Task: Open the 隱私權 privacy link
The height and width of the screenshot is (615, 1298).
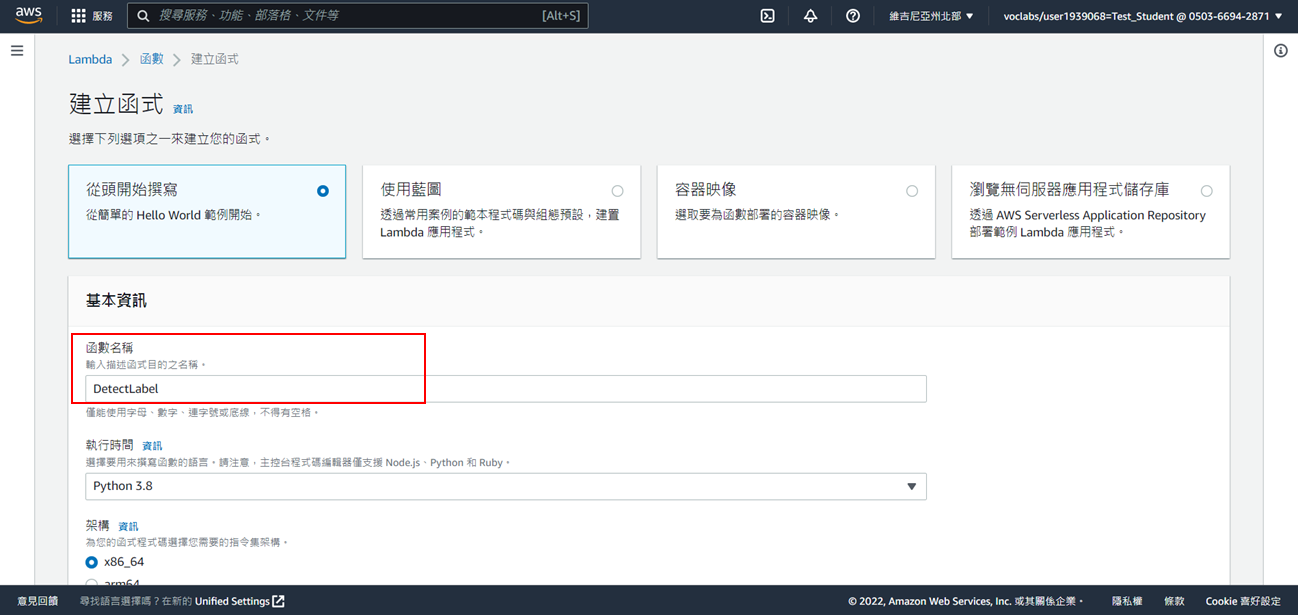Action: [x=1127, y=601]
